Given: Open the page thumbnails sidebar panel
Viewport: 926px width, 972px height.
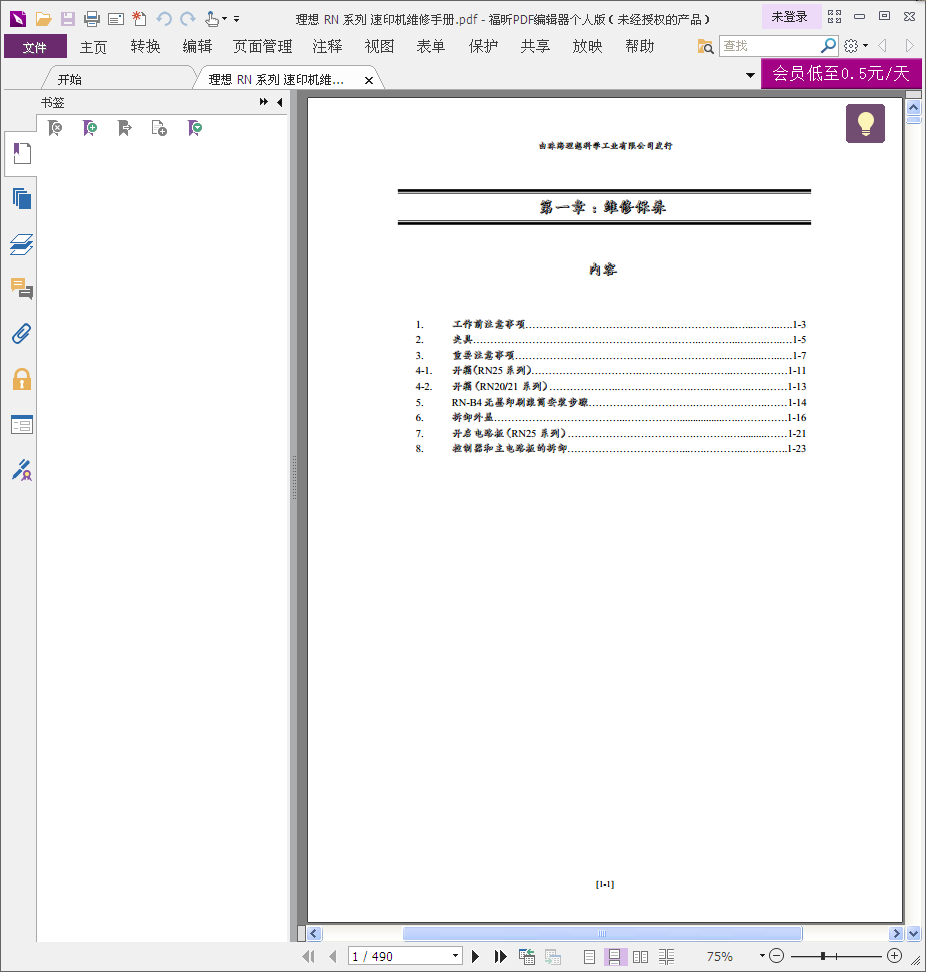Looking at the screenshot, I should click(22, 198).
